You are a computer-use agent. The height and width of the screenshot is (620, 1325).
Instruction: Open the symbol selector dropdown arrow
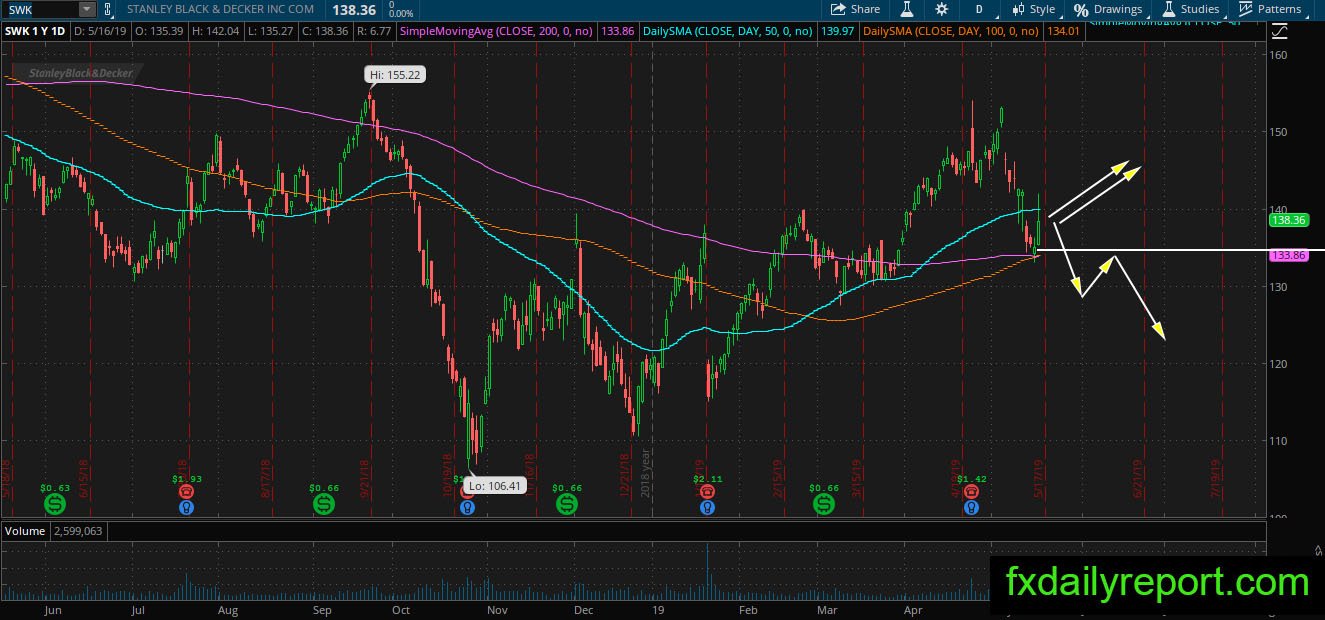tap(87, 9)
